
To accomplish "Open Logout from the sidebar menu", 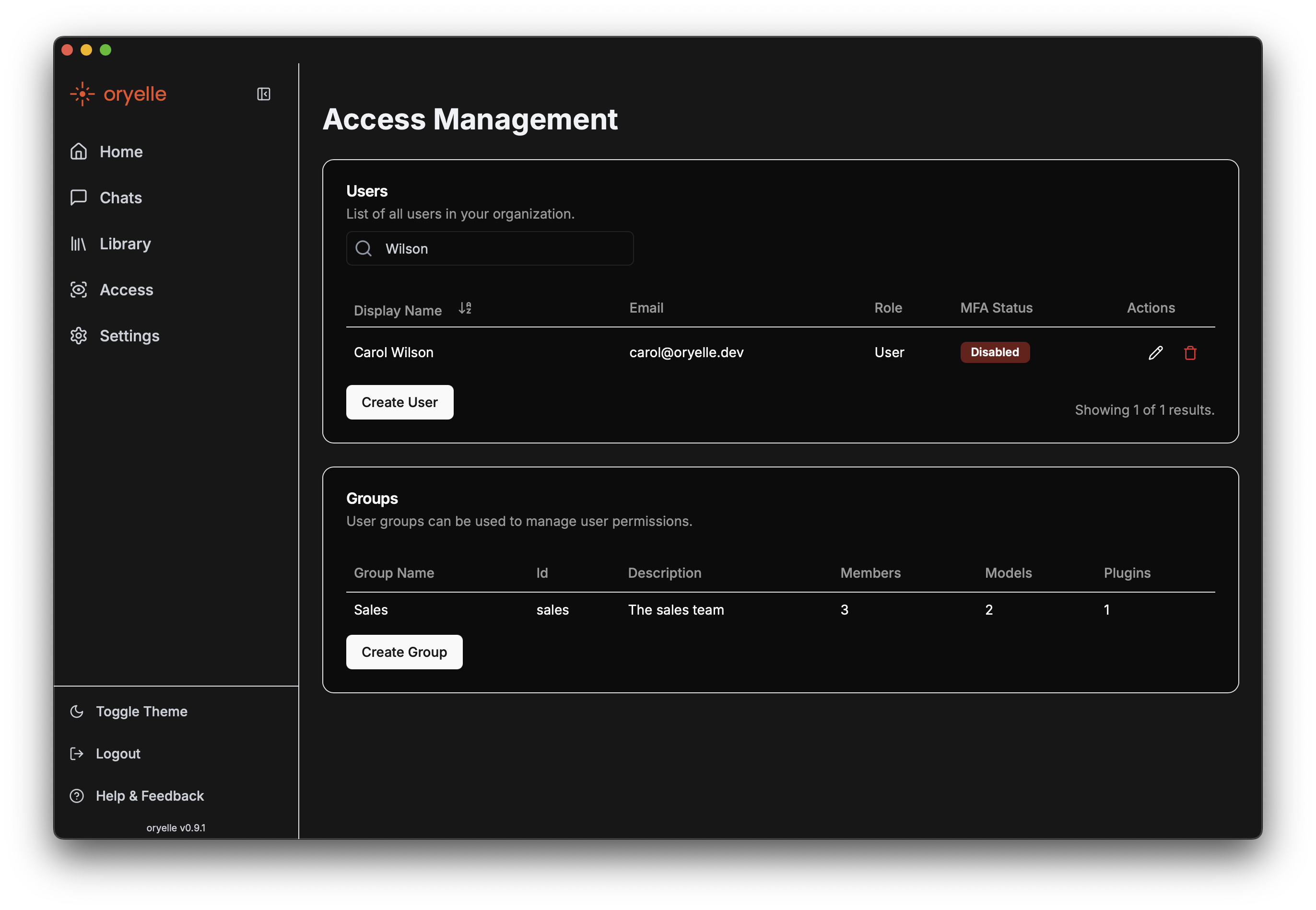I will click(117, 753).
